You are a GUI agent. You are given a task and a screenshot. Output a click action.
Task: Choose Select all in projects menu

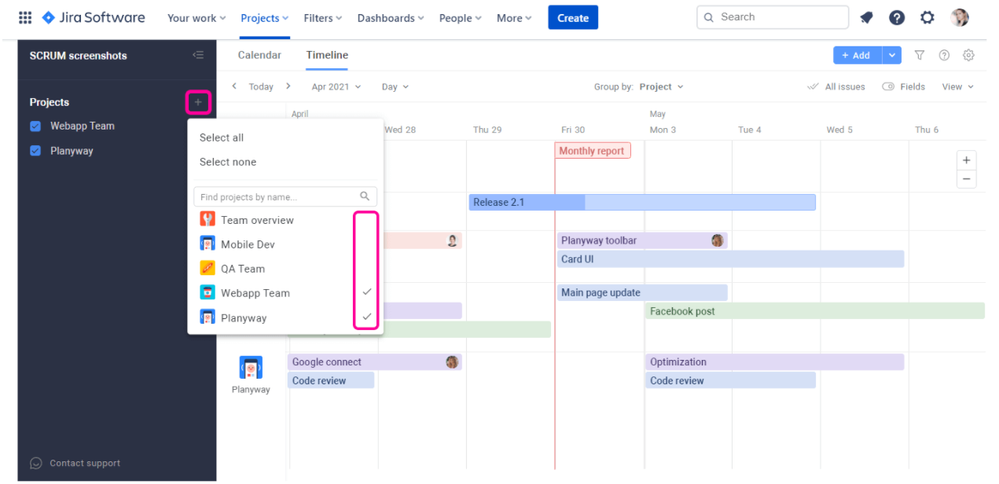coord(222,138)
